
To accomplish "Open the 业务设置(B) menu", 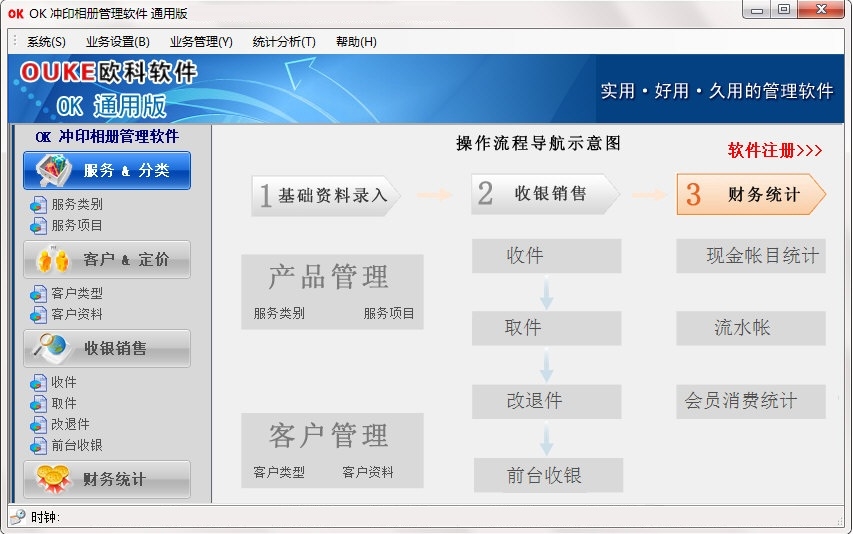I will pyautogui.click(x=118, y=42).
